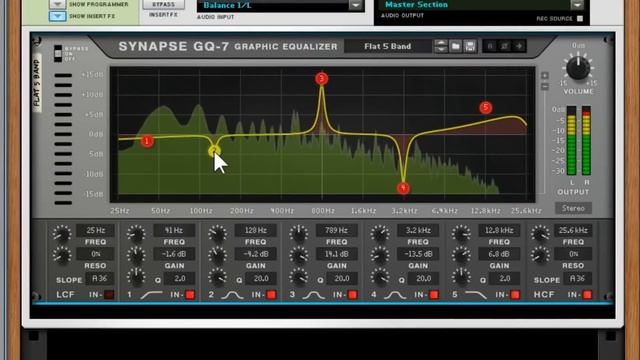640x360 pixels.
Task: Click the HCF 25.6 kHz frequency field
Action: [x=573, y=230]
